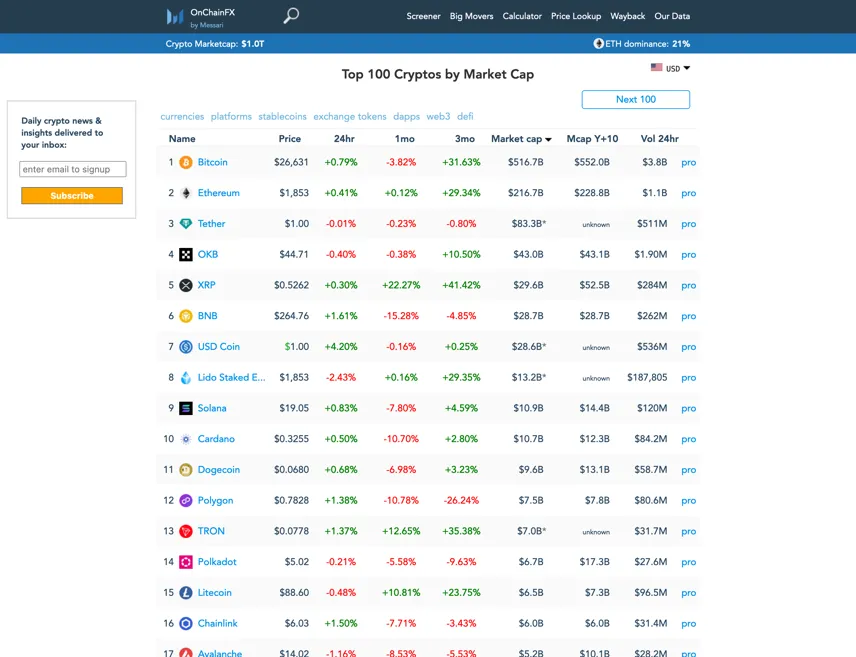The image size is (856, 657).
Task: Sort table by Price column
Action: click(x=289, y=139)
